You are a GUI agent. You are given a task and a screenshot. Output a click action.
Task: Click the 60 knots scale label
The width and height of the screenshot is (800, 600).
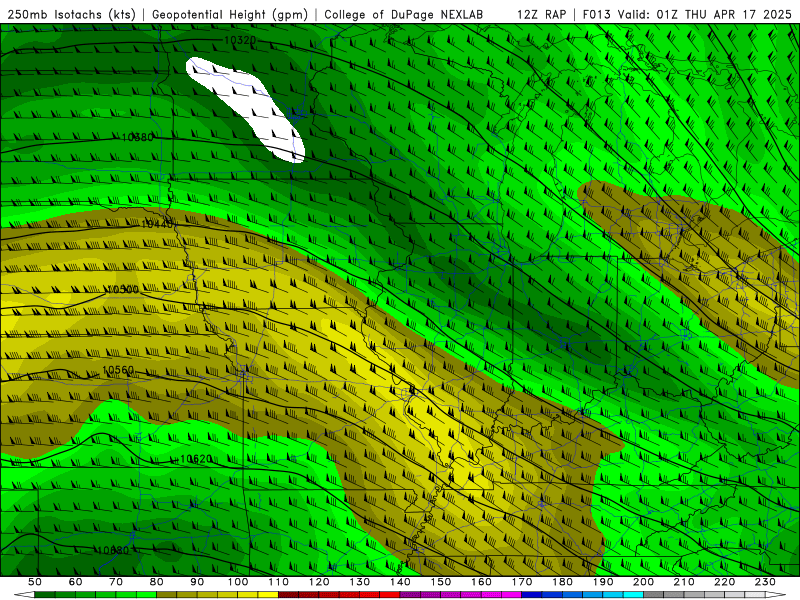pyautogui.click(x=76, y=582)
